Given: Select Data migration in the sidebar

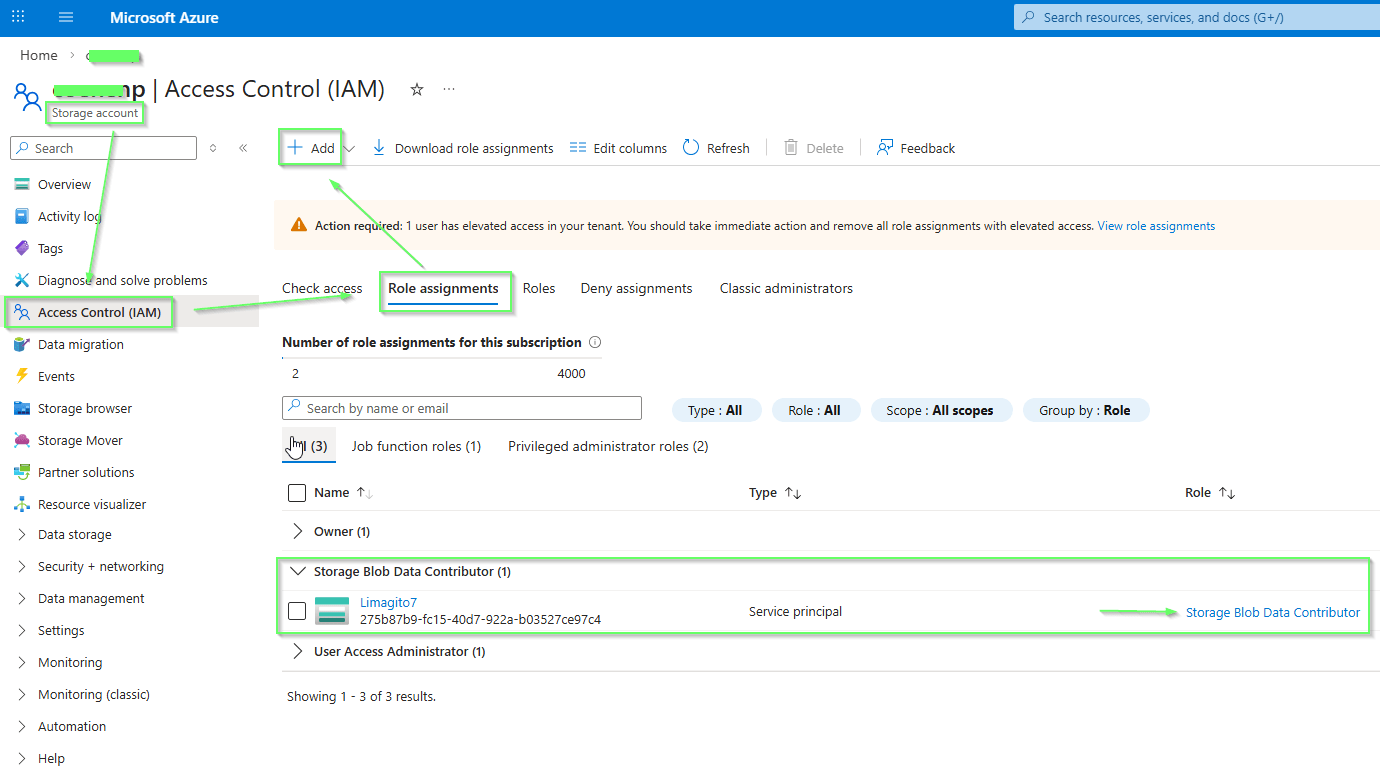Looking at the screenshot, I should coord(82,344).
